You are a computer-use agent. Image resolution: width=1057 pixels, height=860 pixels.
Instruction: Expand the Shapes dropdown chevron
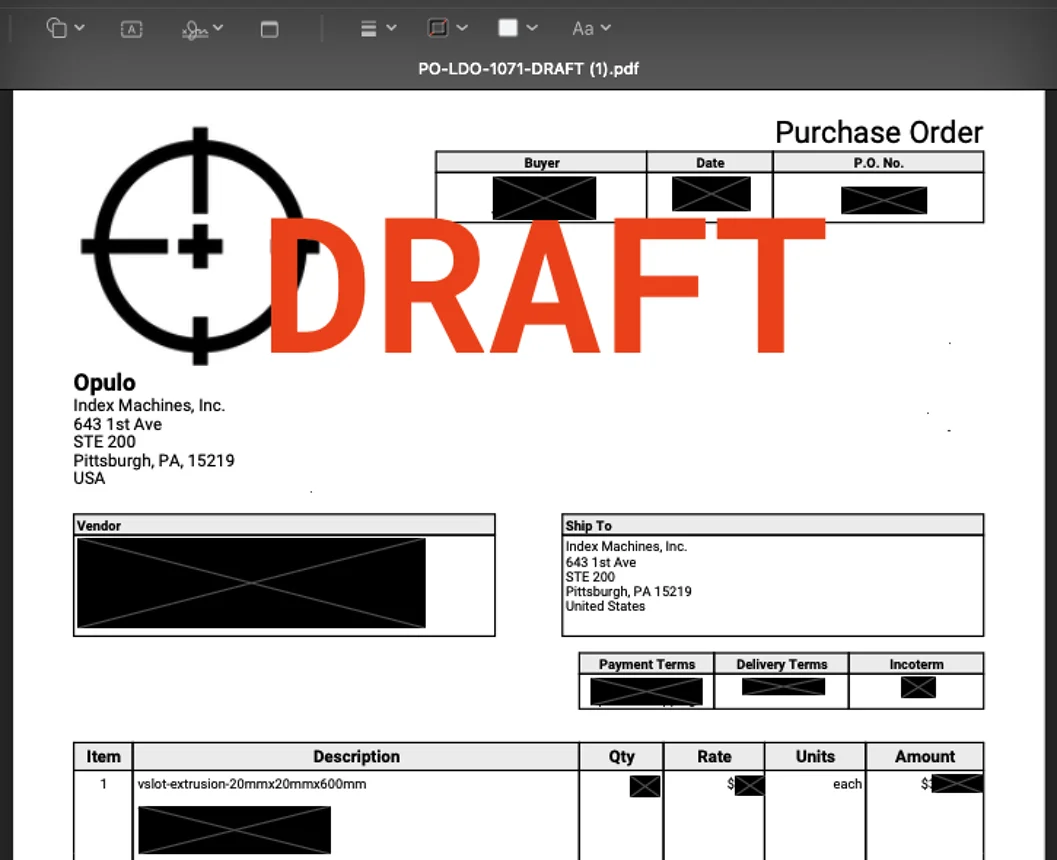(x=80, y=29)
